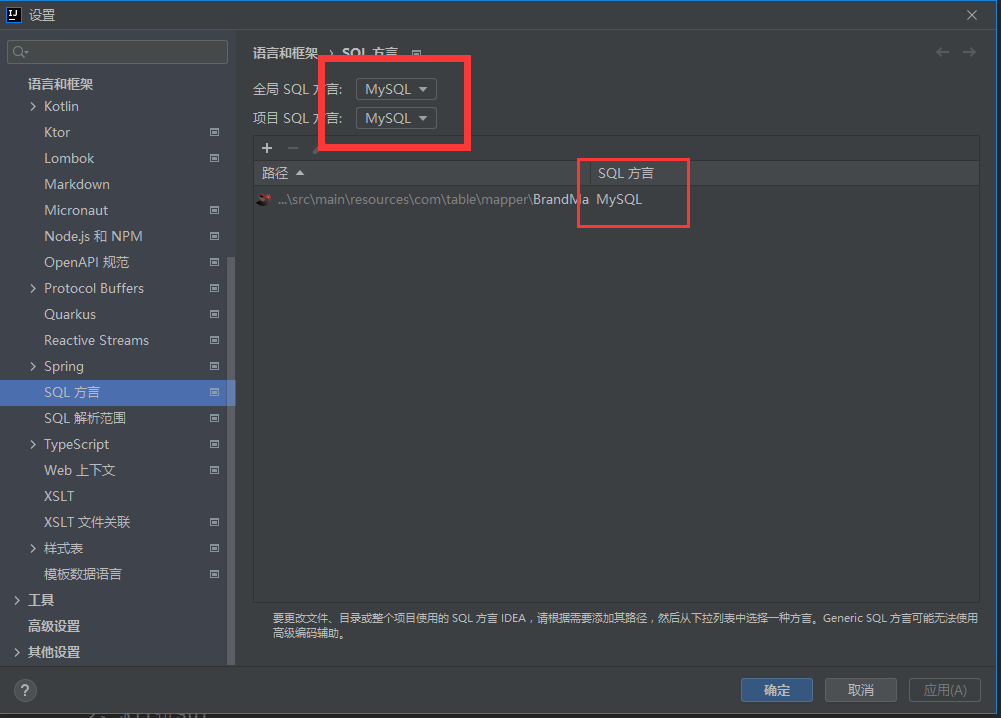Image resolution: width=1001 pixels, height=718 pixels.
Task: Click the IntelliJ IDEA logo in title bar
Action: point(13,15)
